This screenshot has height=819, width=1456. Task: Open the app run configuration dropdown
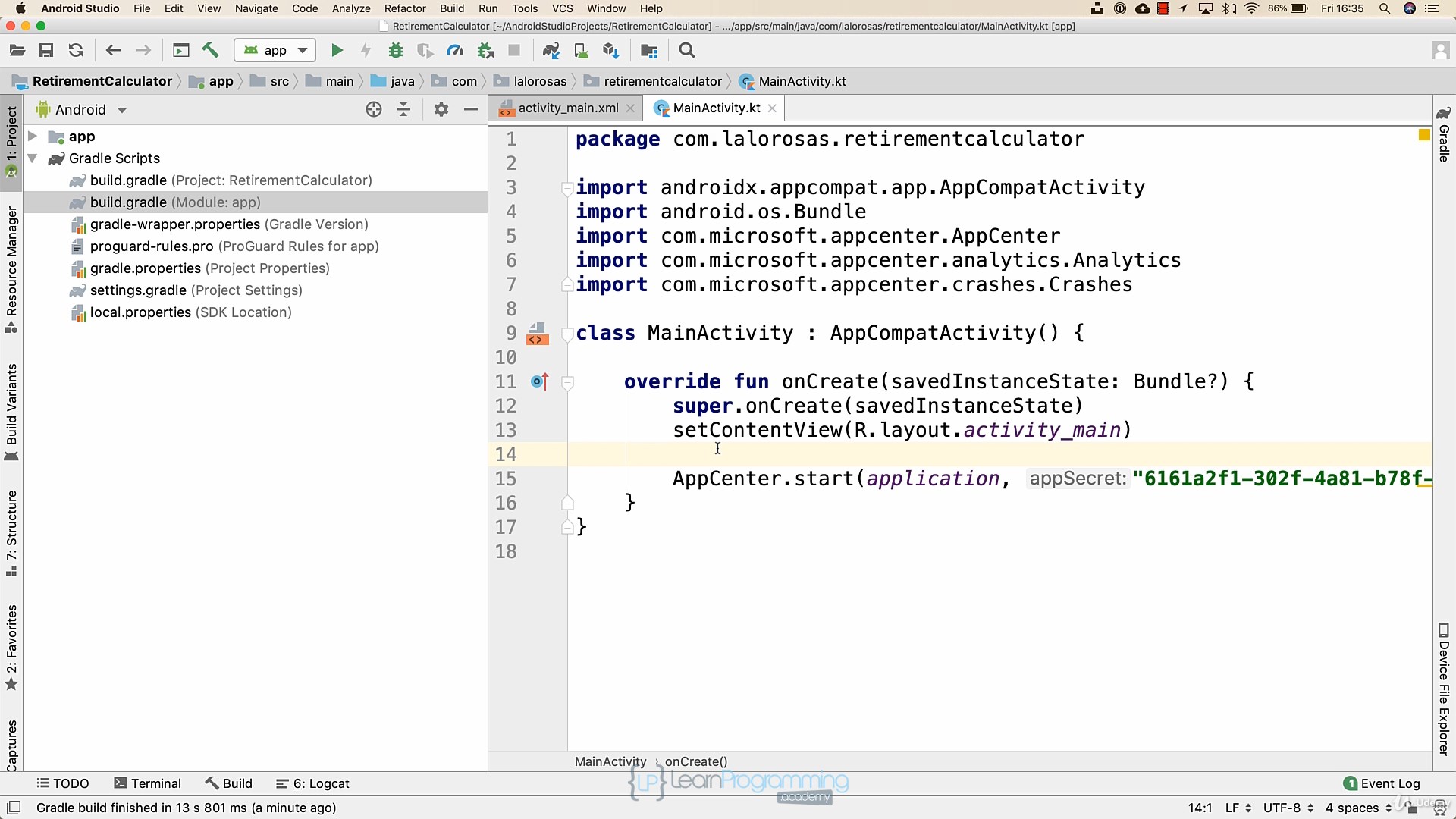click(x=275, y=51)
